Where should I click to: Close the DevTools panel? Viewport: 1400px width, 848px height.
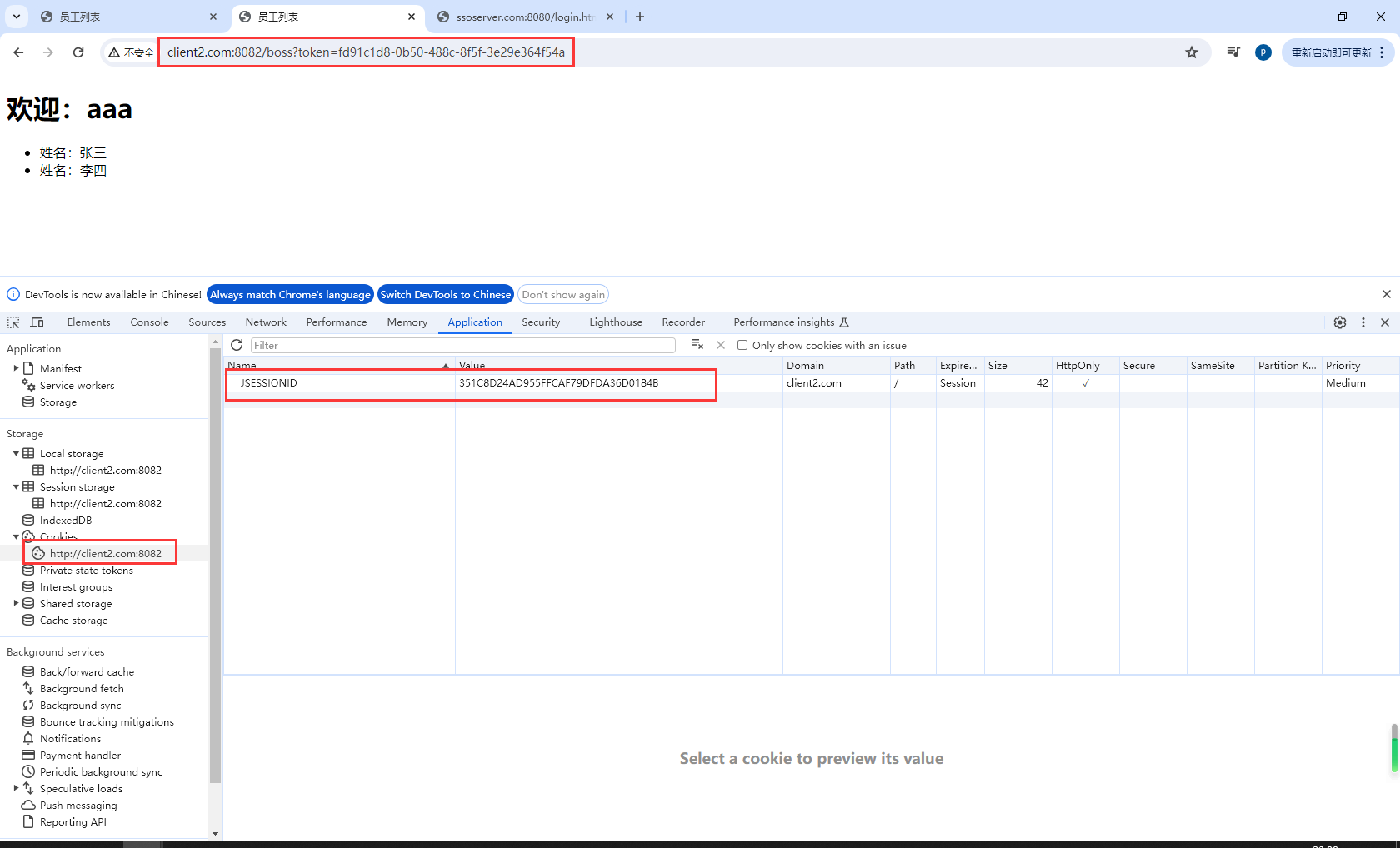(x=1385, y=322)
